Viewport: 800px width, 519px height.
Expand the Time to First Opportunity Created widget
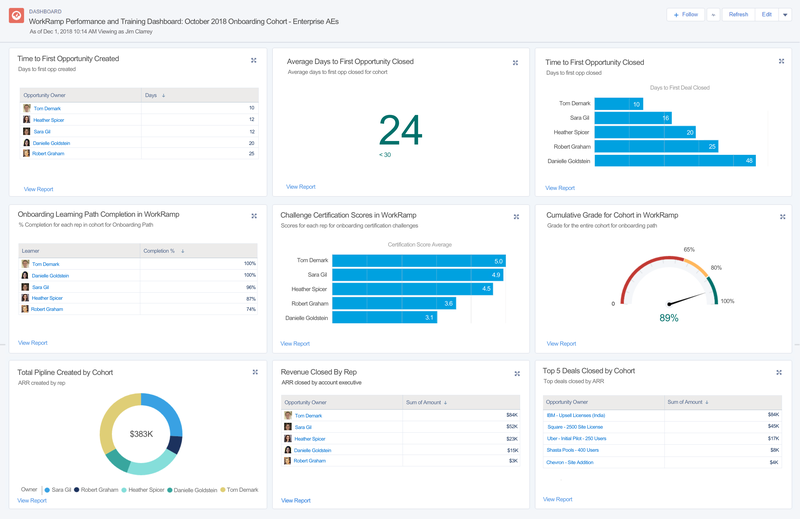(x=254, y=60)
